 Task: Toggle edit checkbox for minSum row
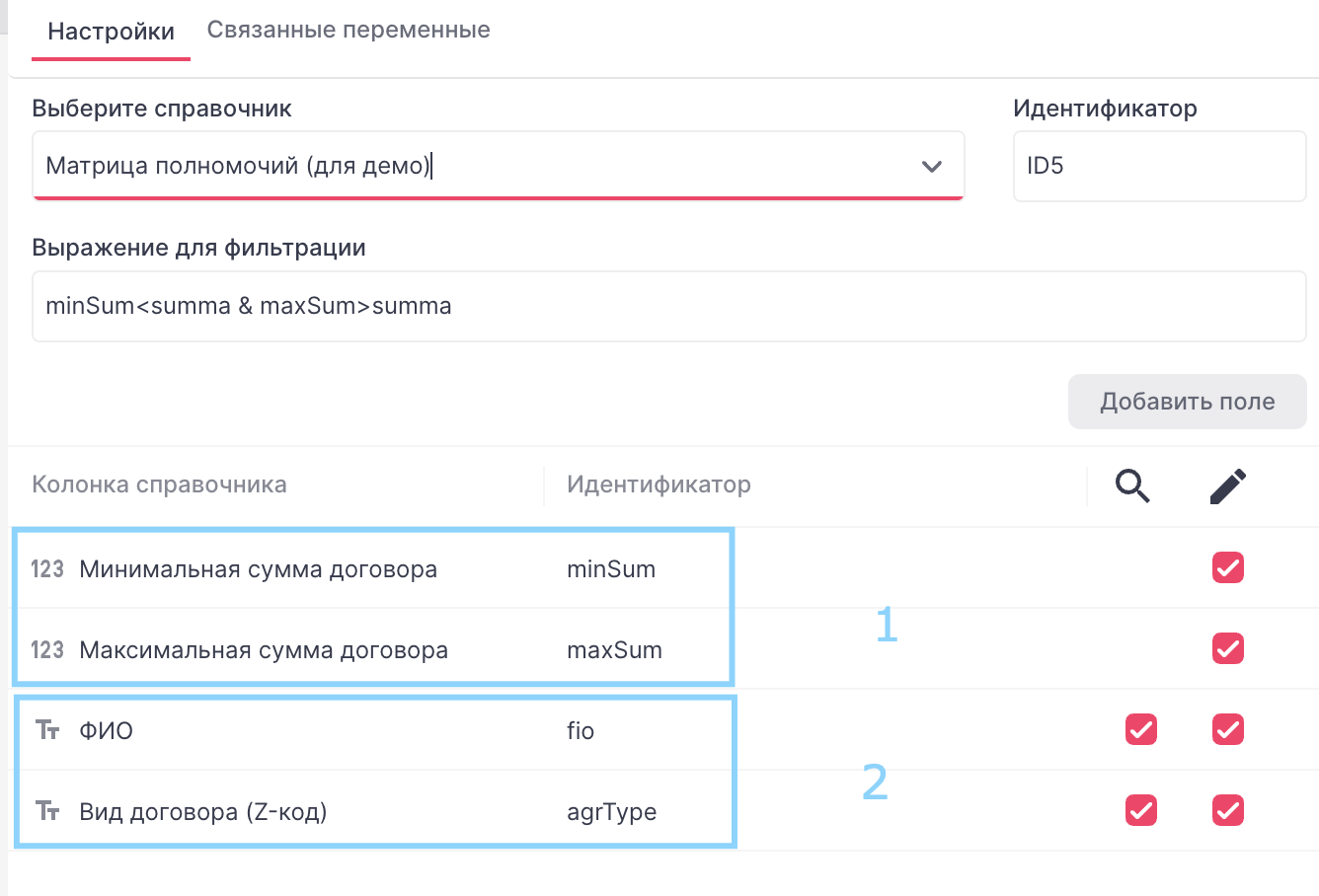click(x=1228, y=567)
